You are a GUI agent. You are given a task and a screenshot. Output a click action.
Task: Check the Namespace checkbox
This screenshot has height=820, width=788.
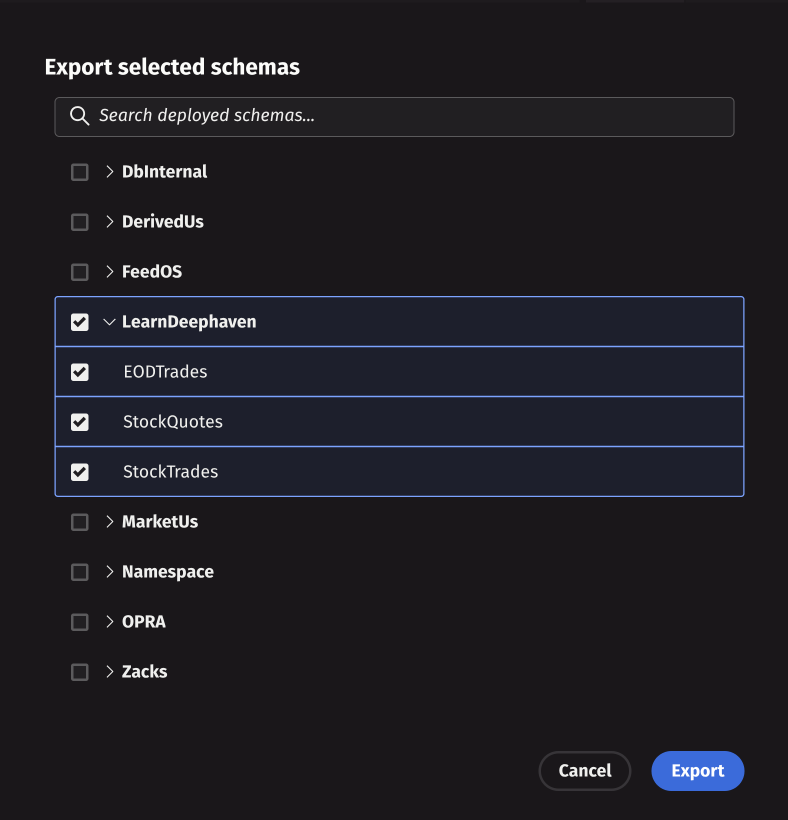coord(80,572)
